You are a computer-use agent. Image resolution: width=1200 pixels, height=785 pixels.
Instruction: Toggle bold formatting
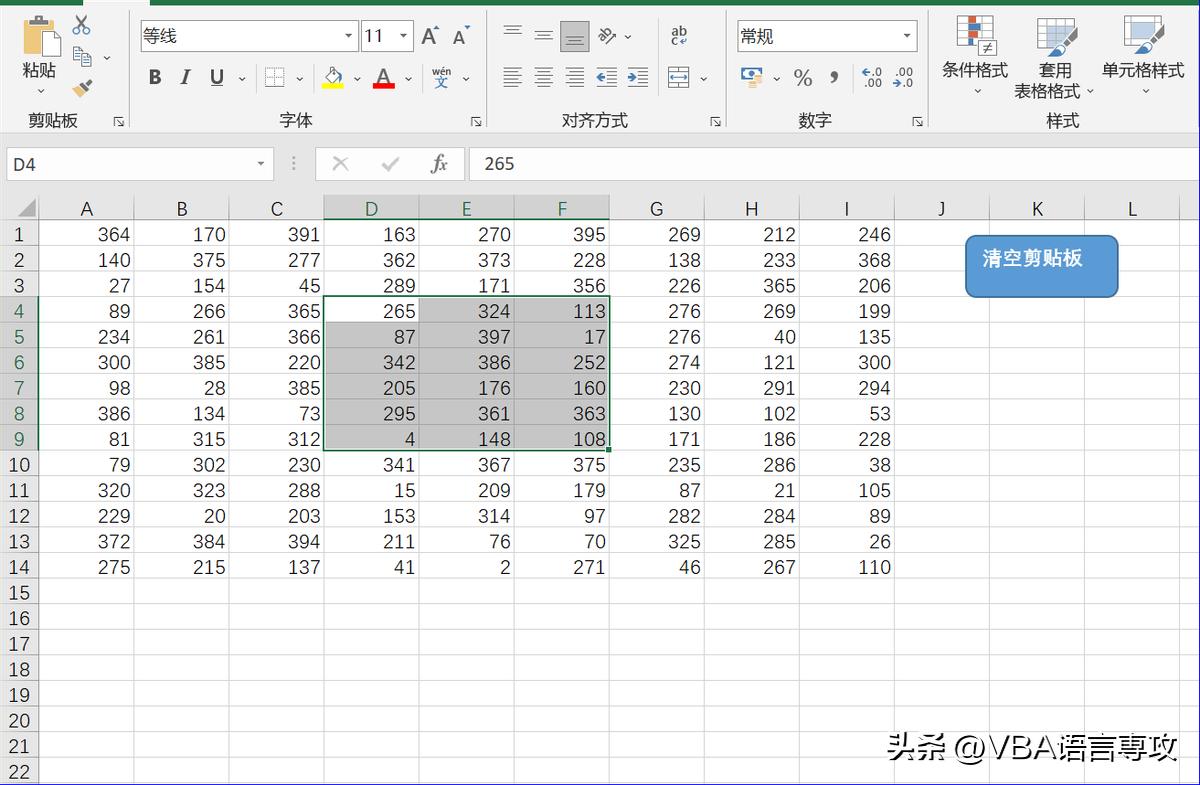click(155, 77)
